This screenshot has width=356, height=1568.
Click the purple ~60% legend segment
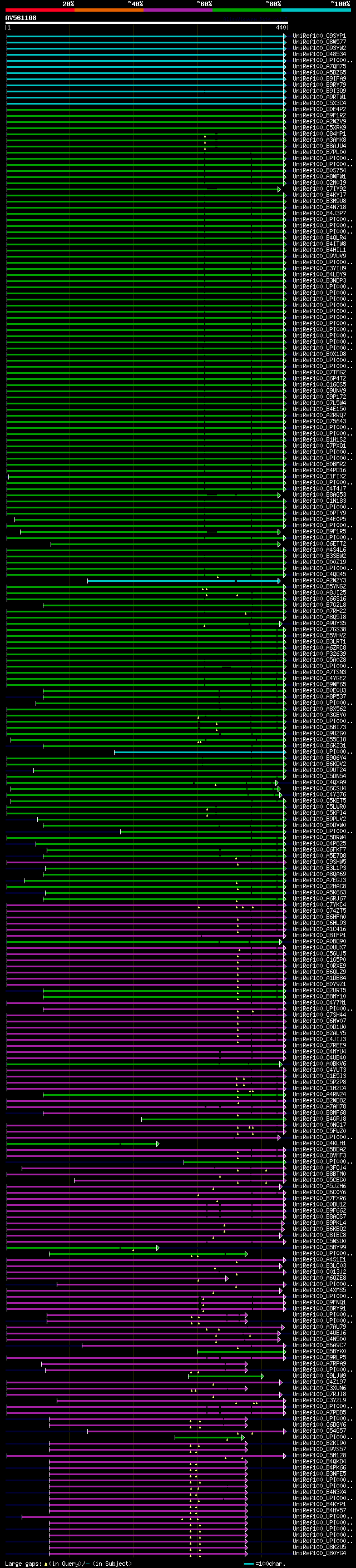click(177, 10)
